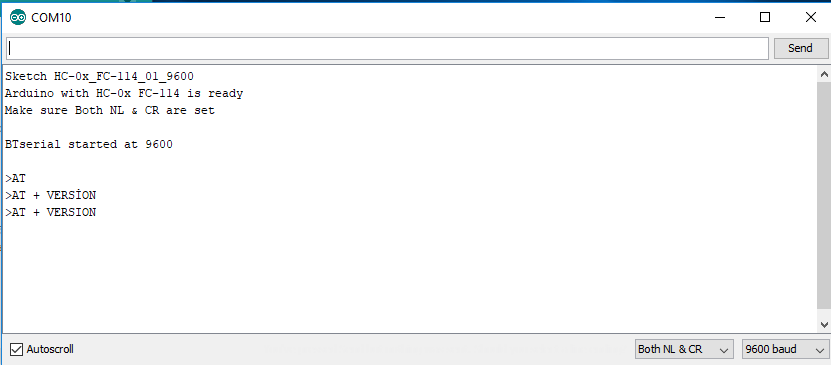831x365 pixels.
Task: Close the COM10 serial monitor
Action: pos(810,17)
